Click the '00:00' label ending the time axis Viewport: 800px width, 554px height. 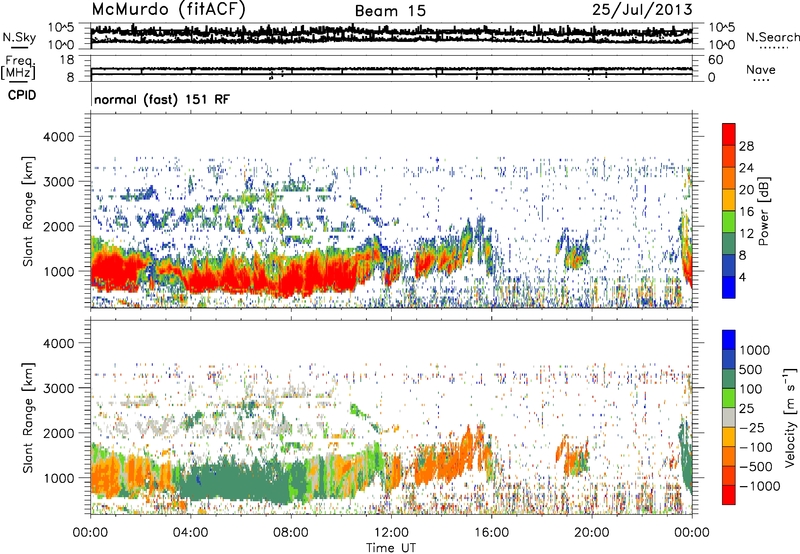click(x=692, y=533)
